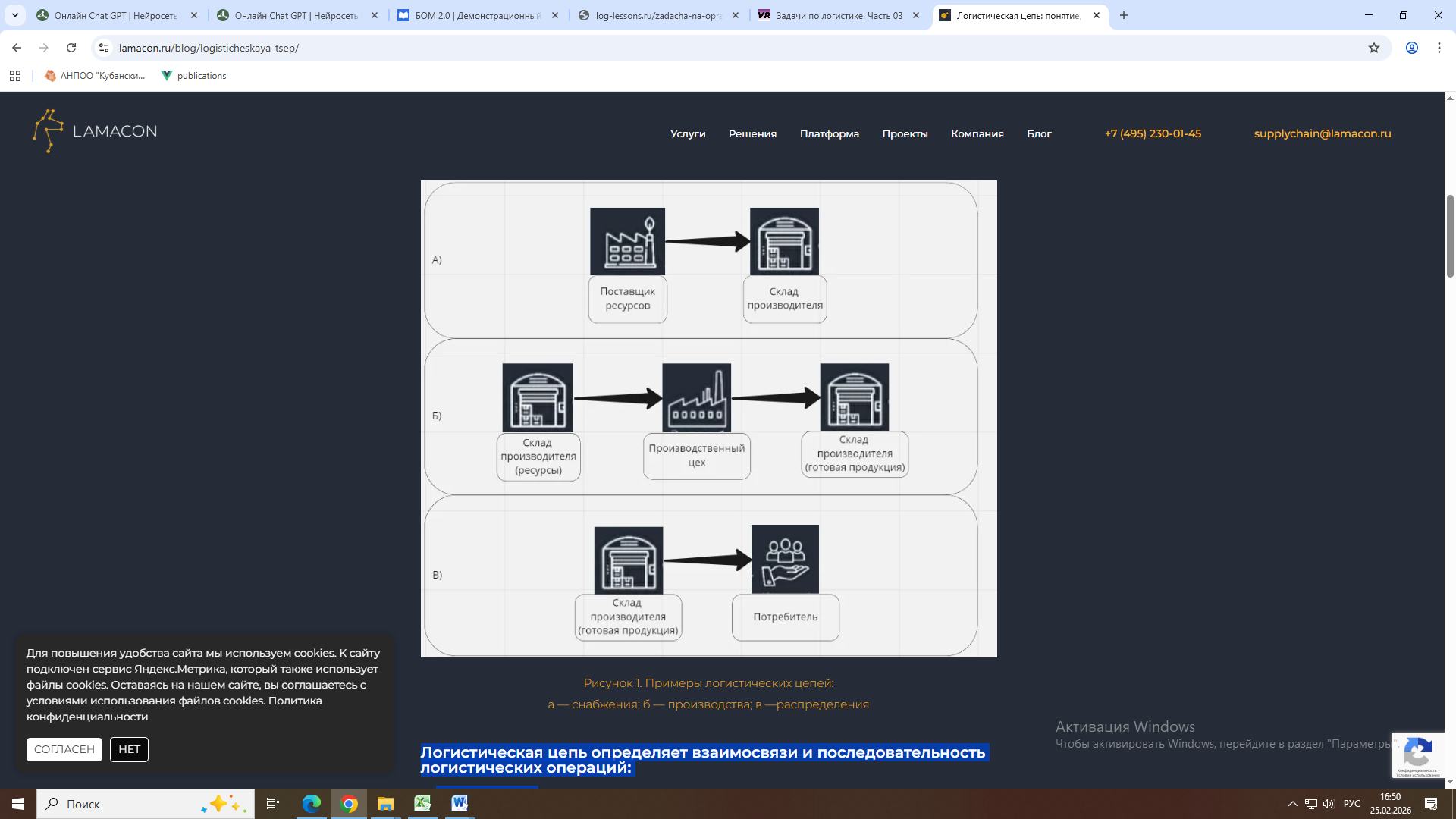Open the Услуги menu item
This screenshot has width=1456, height=819.
[x=688, y=133]
